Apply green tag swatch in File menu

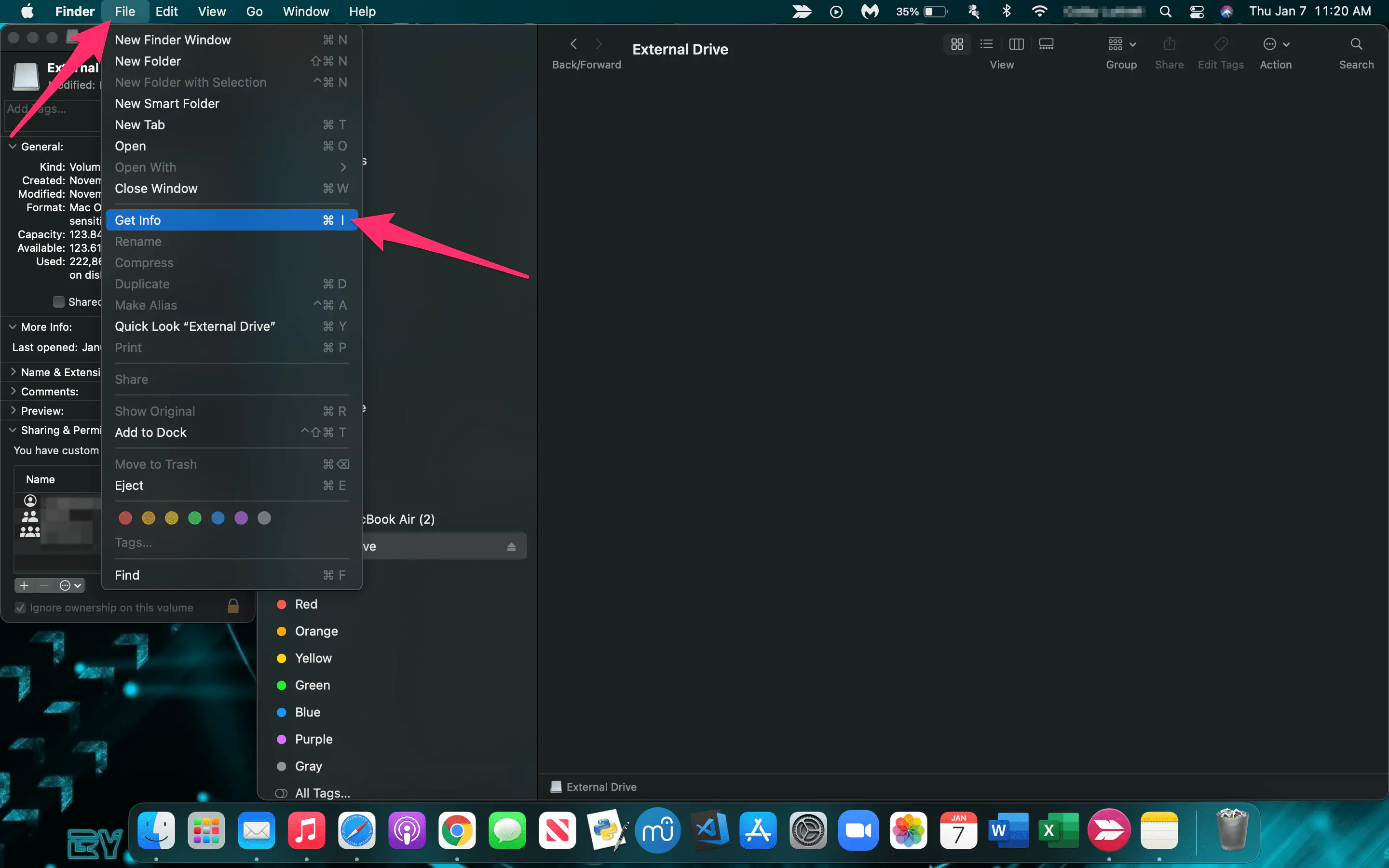click(x=194, y=518)
